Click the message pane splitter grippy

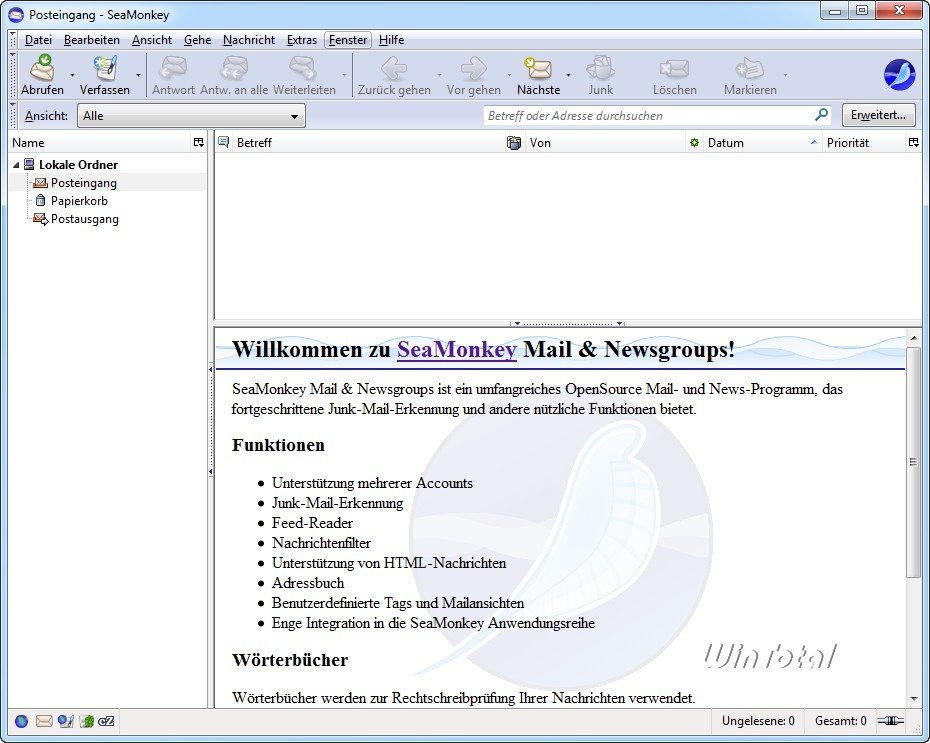(568, 324)
